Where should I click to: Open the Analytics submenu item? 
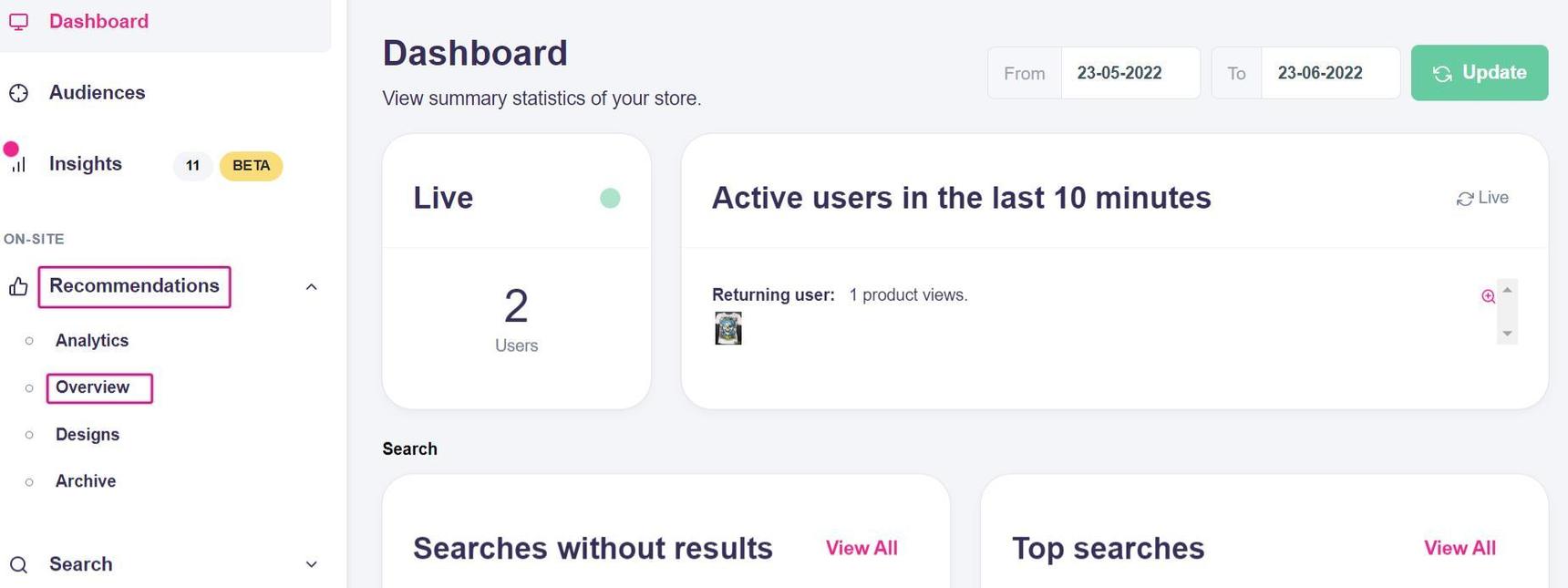(x=92, y=341)
